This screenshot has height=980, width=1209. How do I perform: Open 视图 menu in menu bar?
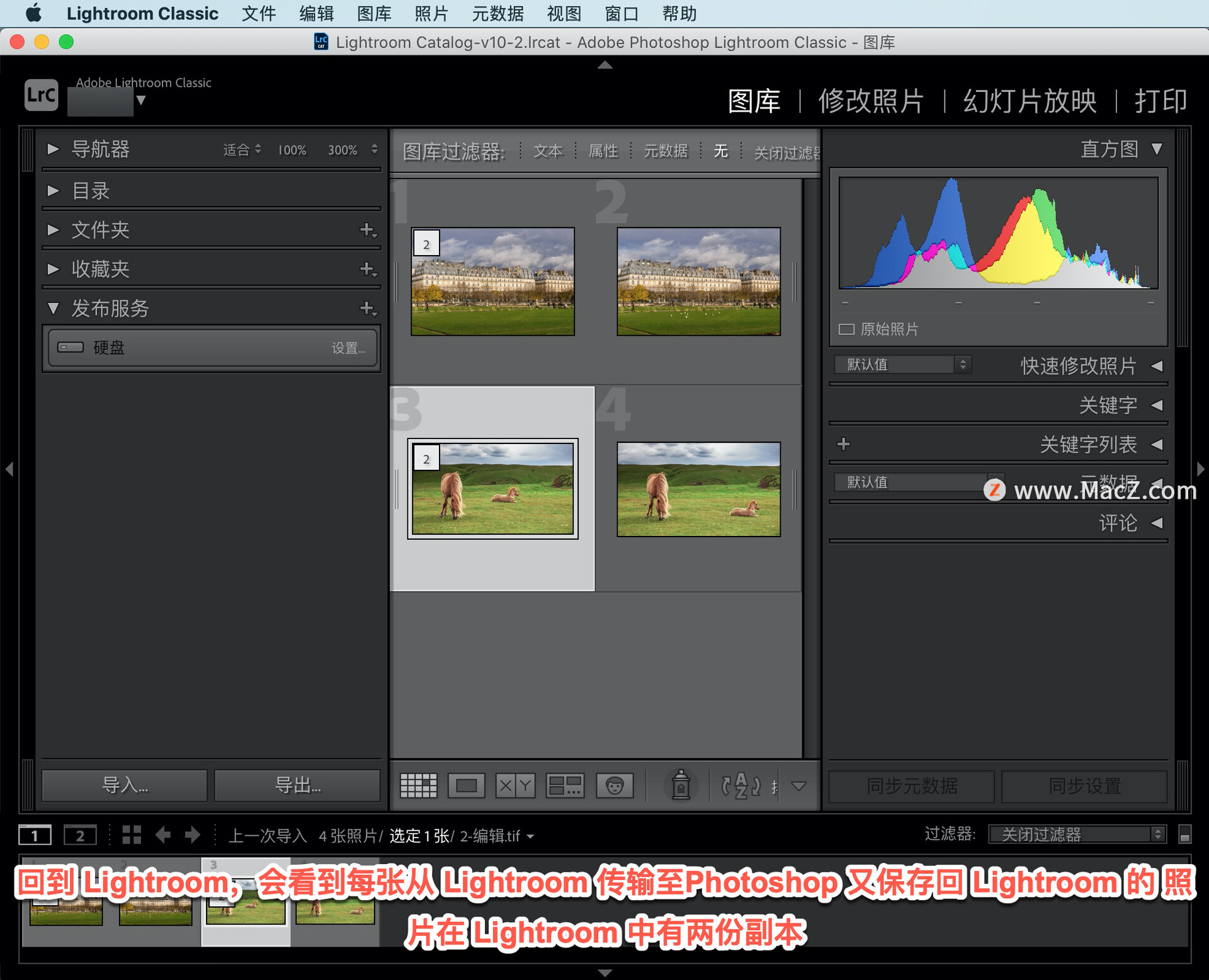[564, 13]
